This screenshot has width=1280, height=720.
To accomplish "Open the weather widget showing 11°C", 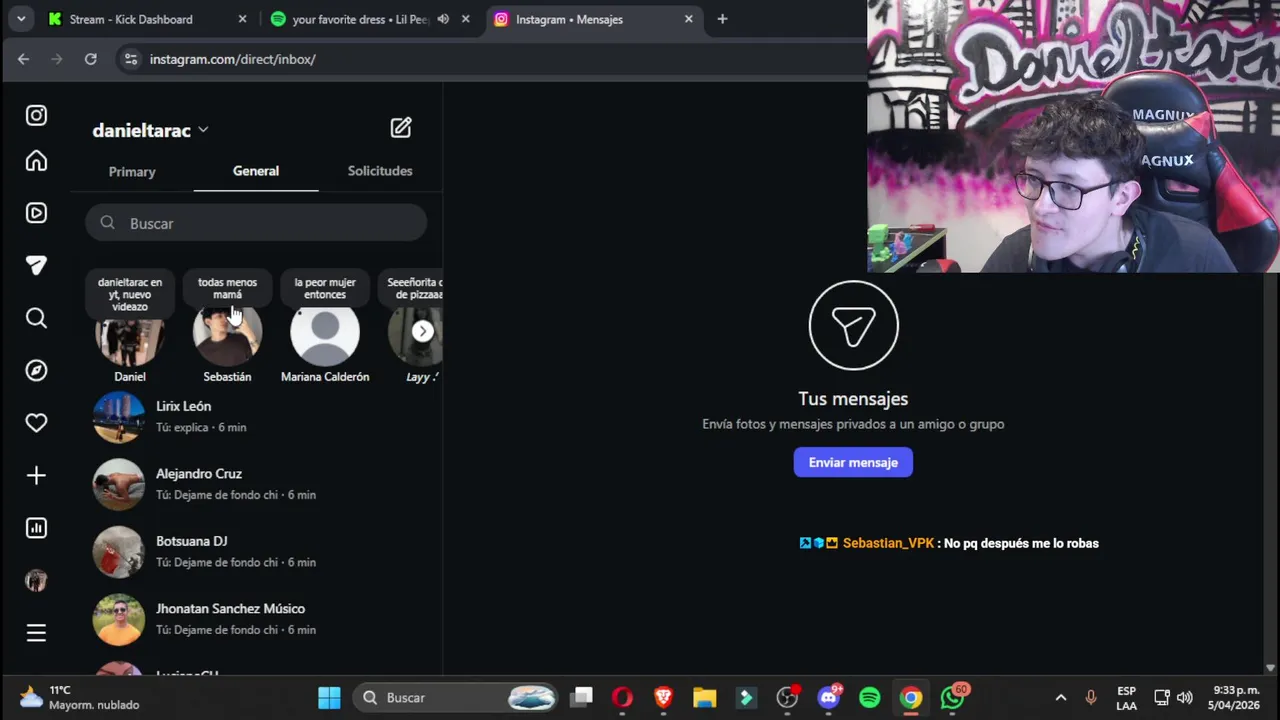I will pyautogui.click(x=80, y=697).
